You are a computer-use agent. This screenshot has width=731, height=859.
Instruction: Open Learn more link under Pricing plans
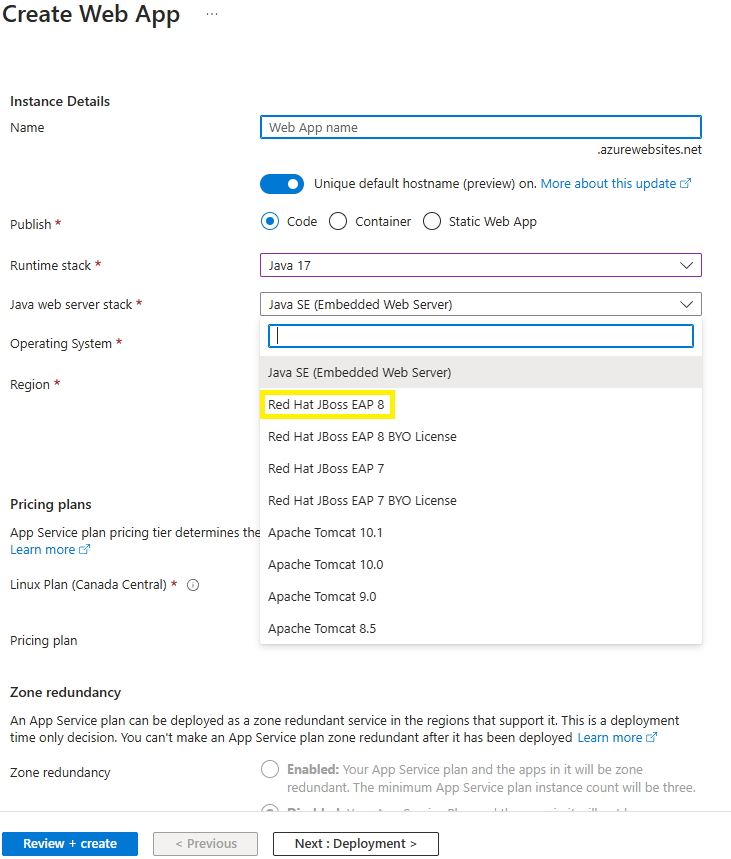[x=50, y=550]
